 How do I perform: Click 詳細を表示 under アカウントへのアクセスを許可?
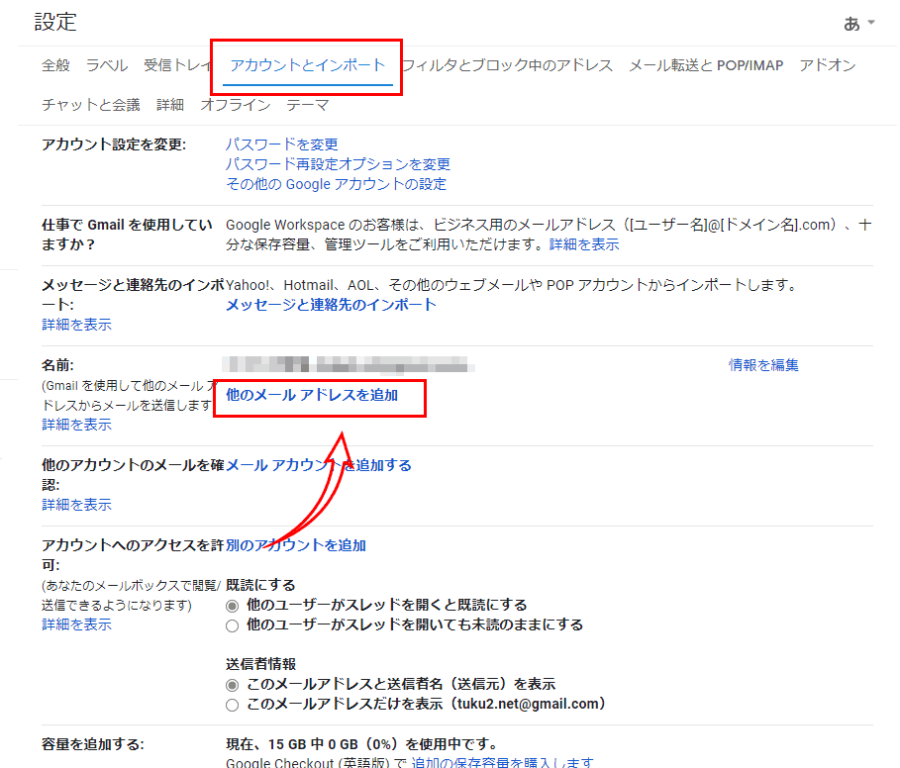click(76, 625)
